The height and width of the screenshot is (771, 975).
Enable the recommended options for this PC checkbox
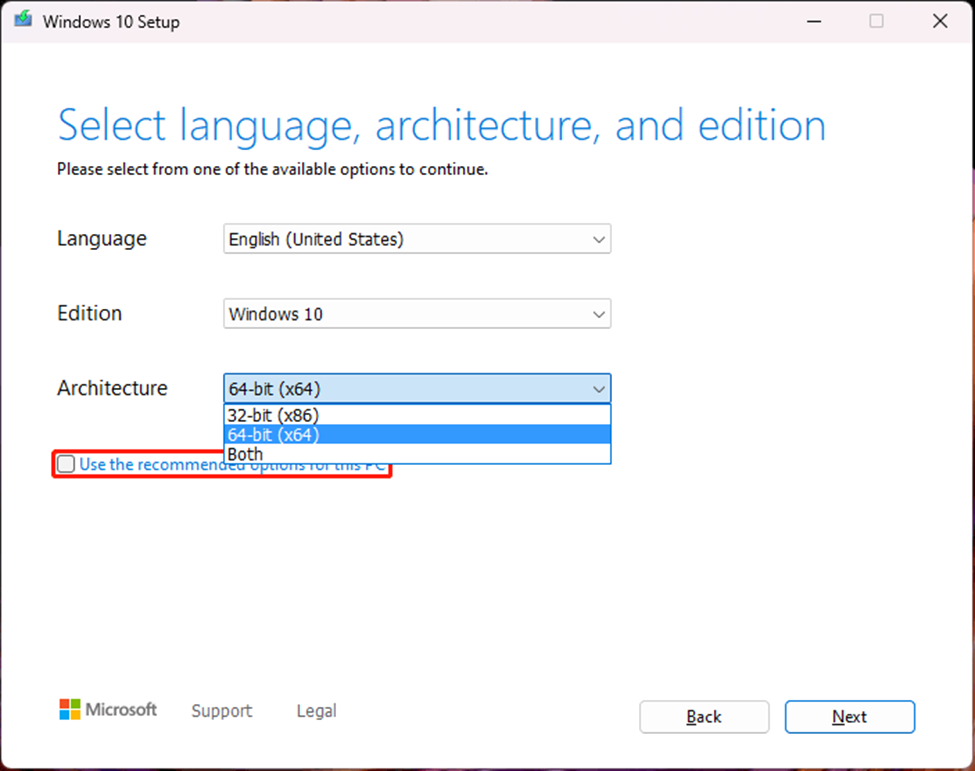[66, 464]
